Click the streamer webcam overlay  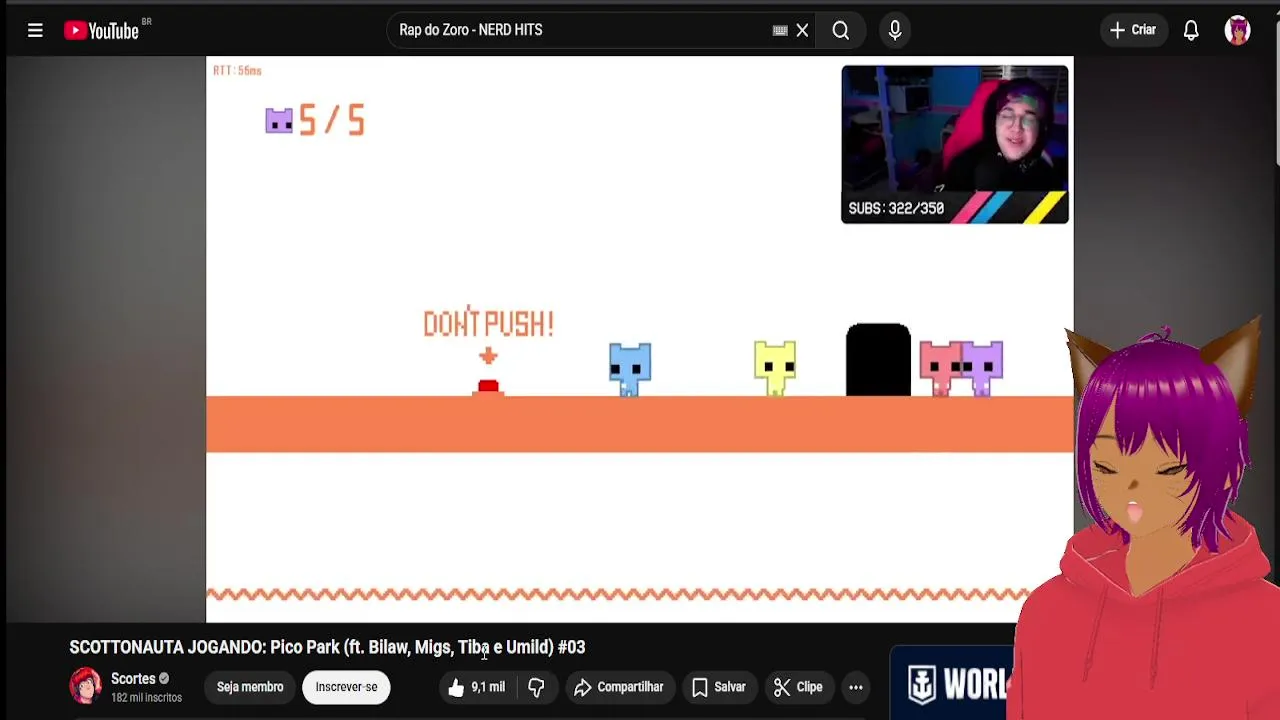coord(955,144)
